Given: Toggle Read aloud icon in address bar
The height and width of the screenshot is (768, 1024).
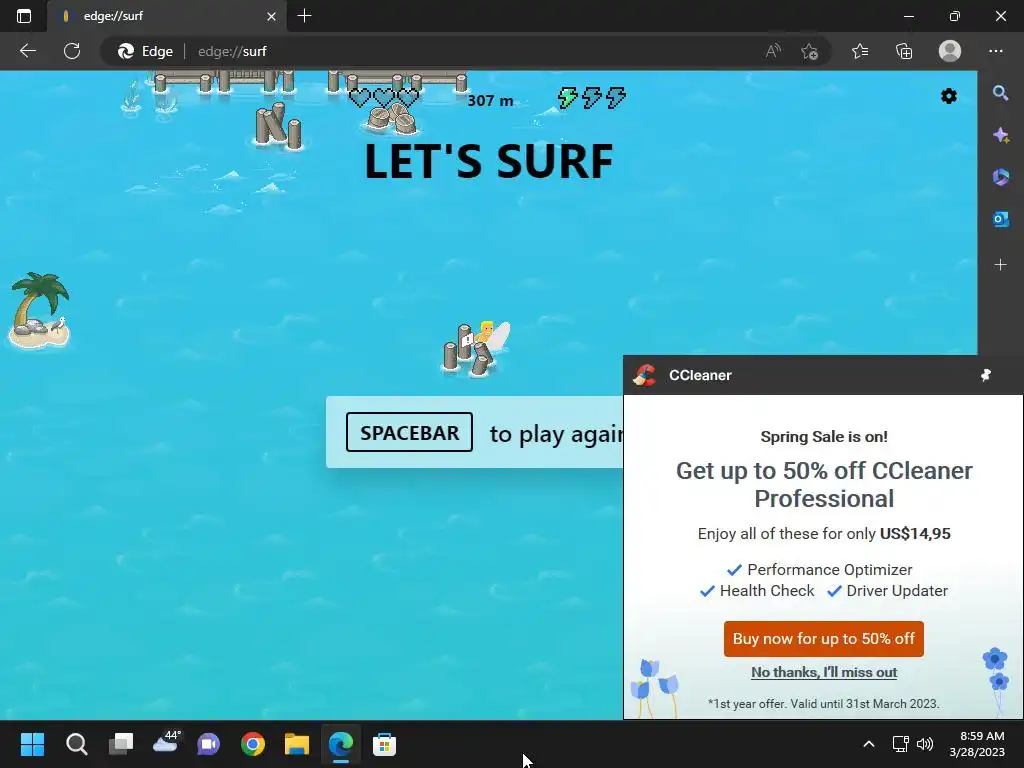Looking at the screenshot, I should pyautogui.click(x=773, y=51).
